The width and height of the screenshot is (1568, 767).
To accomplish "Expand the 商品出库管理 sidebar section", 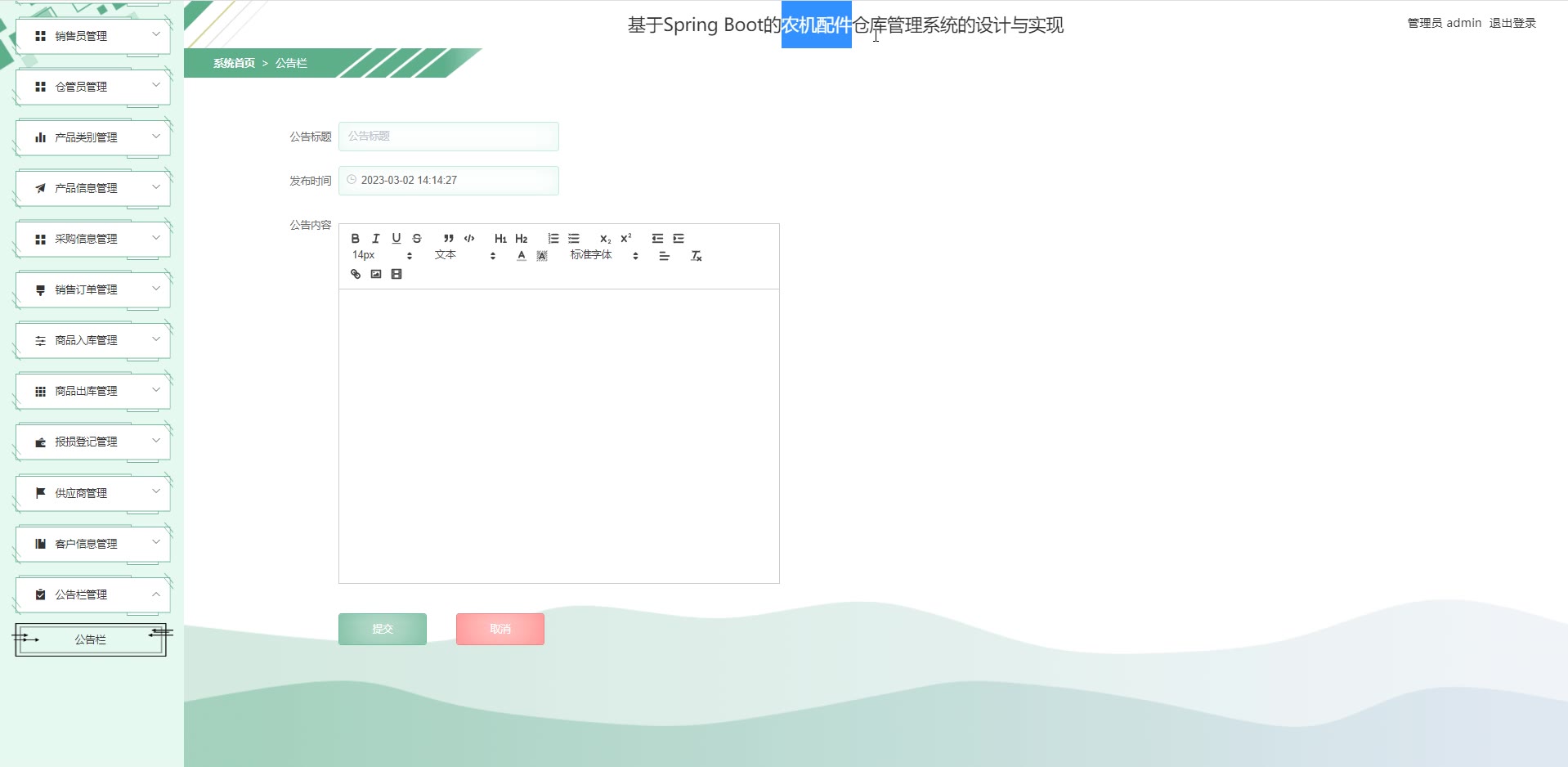I will click(92, 391).
